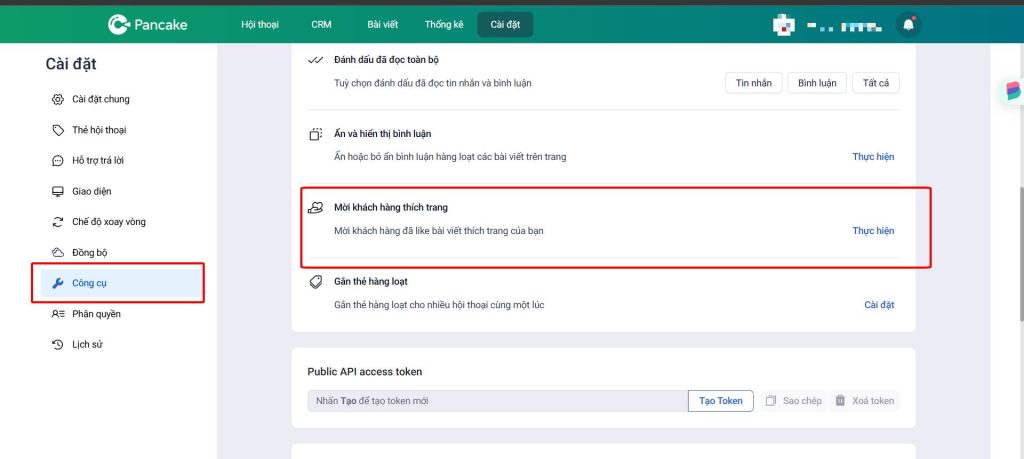Click Thực hiện for Mời khách hàng thích trang
This screenshot has height=459, width=1024.
(872, 231)
